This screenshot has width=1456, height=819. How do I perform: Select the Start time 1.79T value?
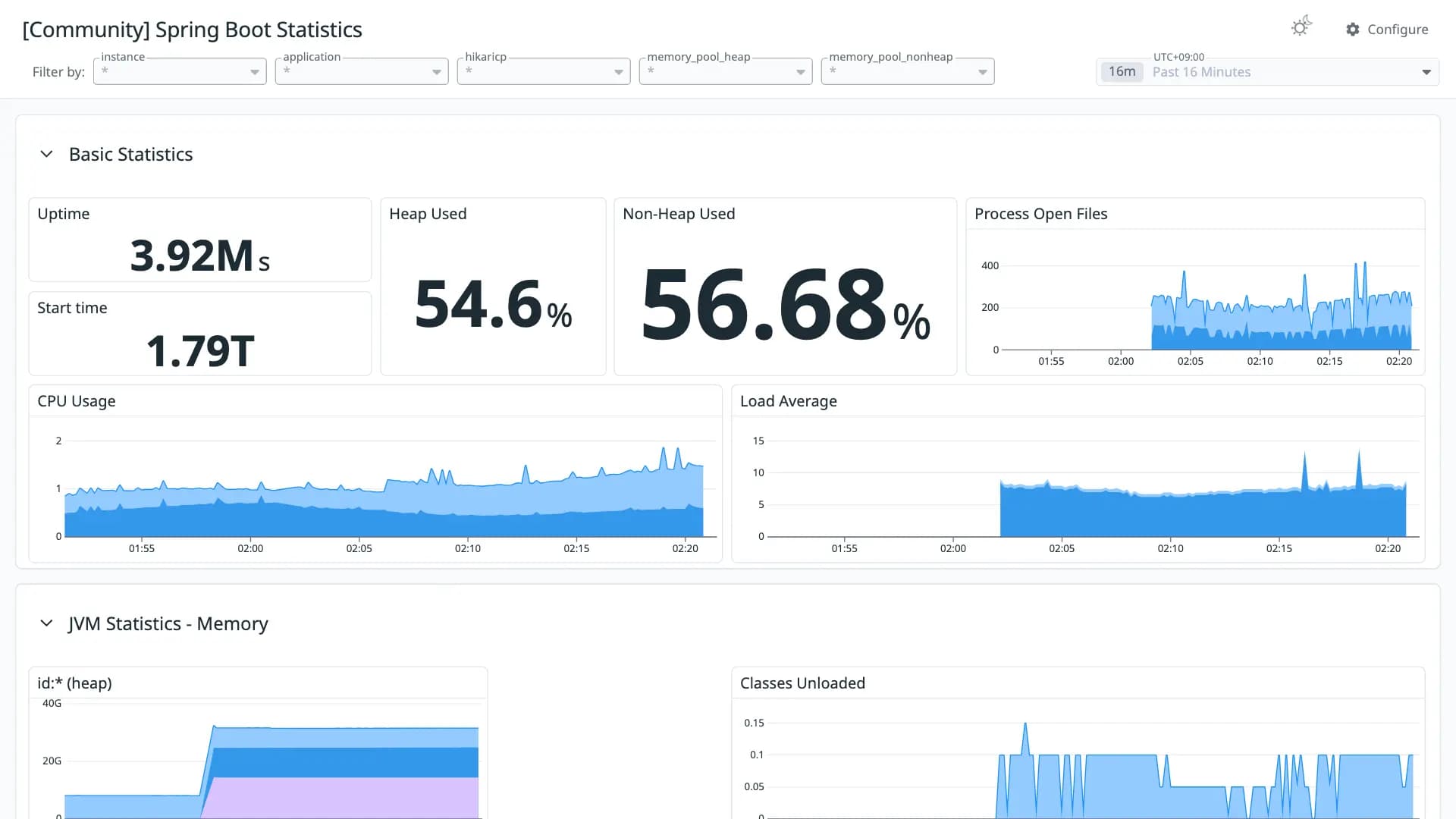(200, 350)
